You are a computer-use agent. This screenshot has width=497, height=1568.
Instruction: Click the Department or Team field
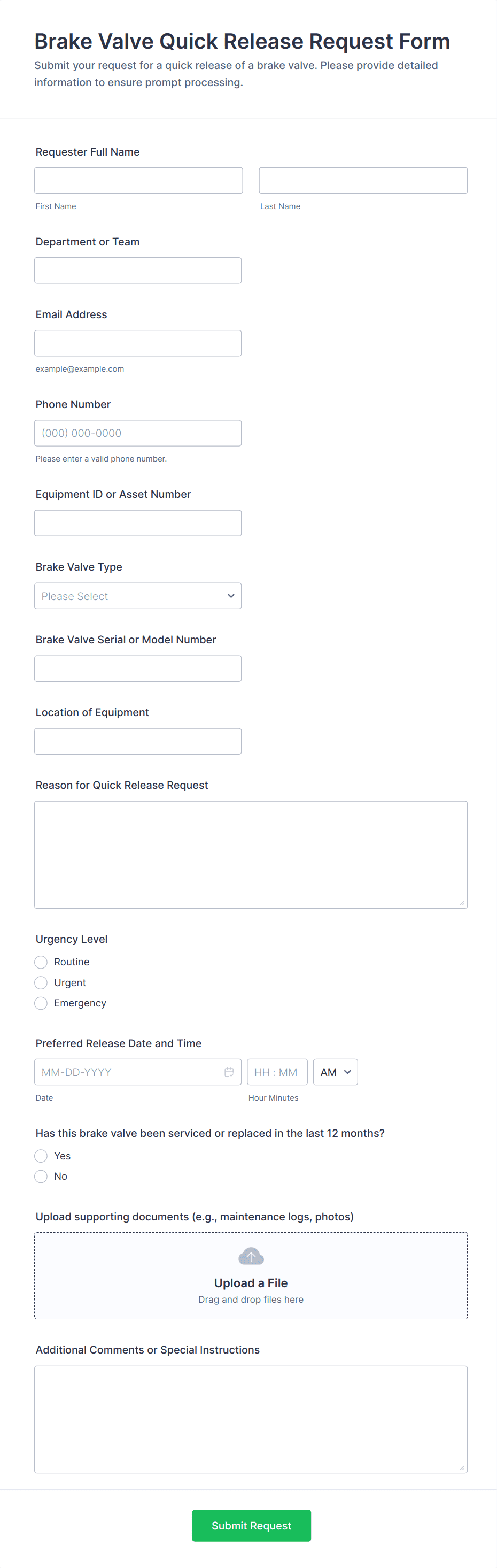137,270
